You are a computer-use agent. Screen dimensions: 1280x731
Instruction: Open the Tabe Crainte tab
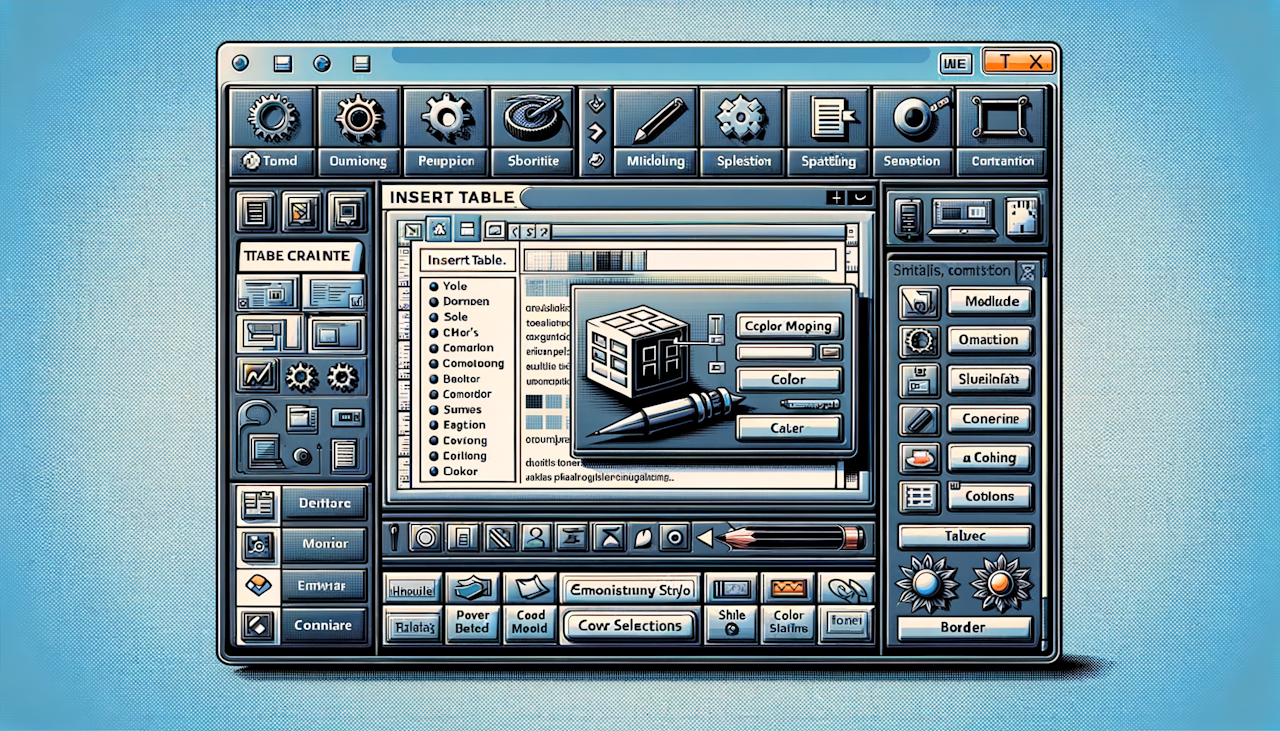coord(298,256)
